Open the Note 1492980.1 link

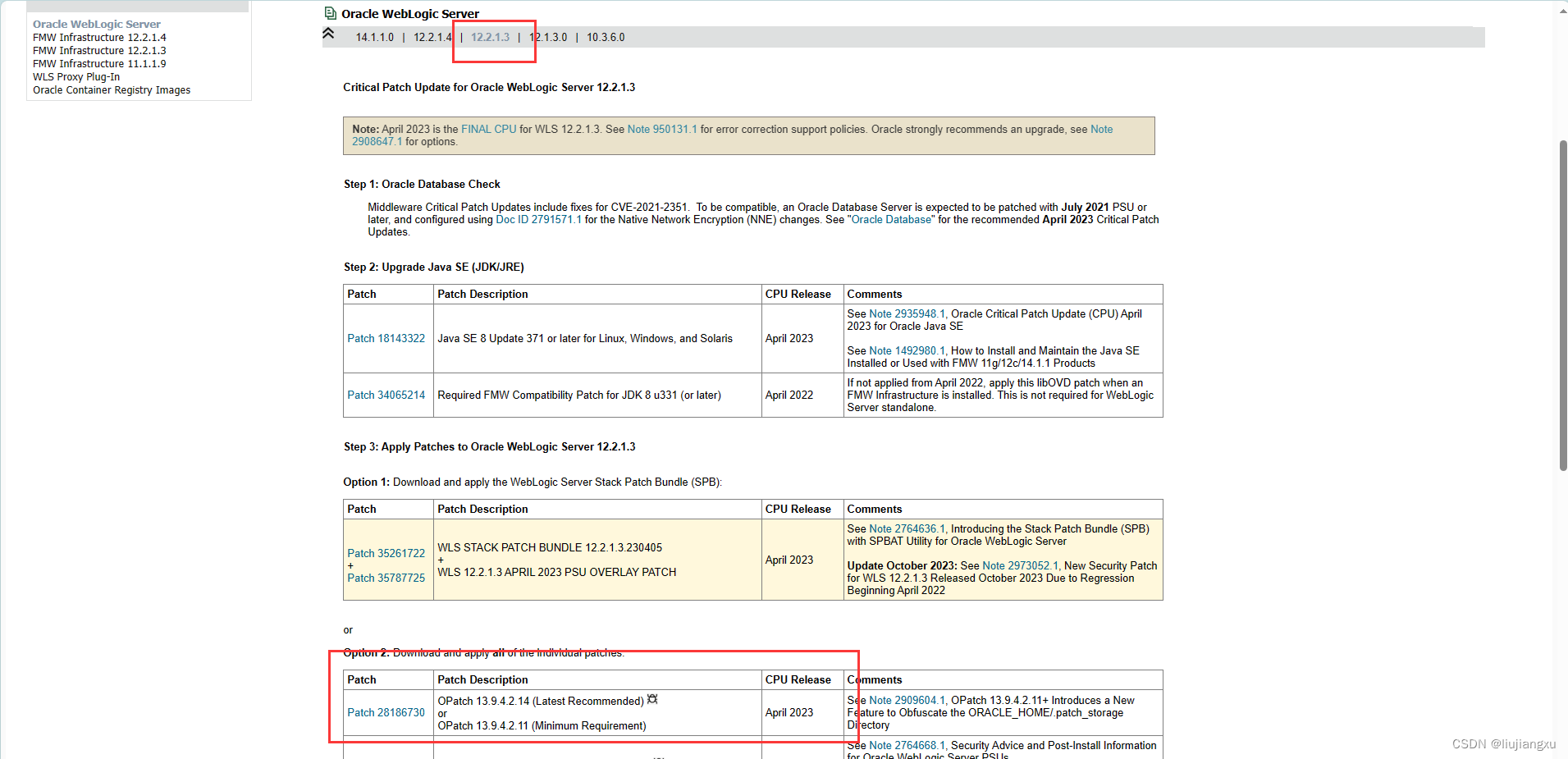tap(907, 351)
